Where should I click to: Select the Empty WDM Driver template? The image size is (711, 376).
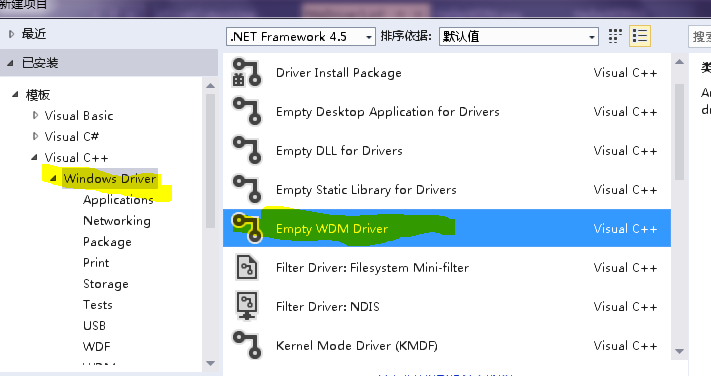[x=447, y=228]
